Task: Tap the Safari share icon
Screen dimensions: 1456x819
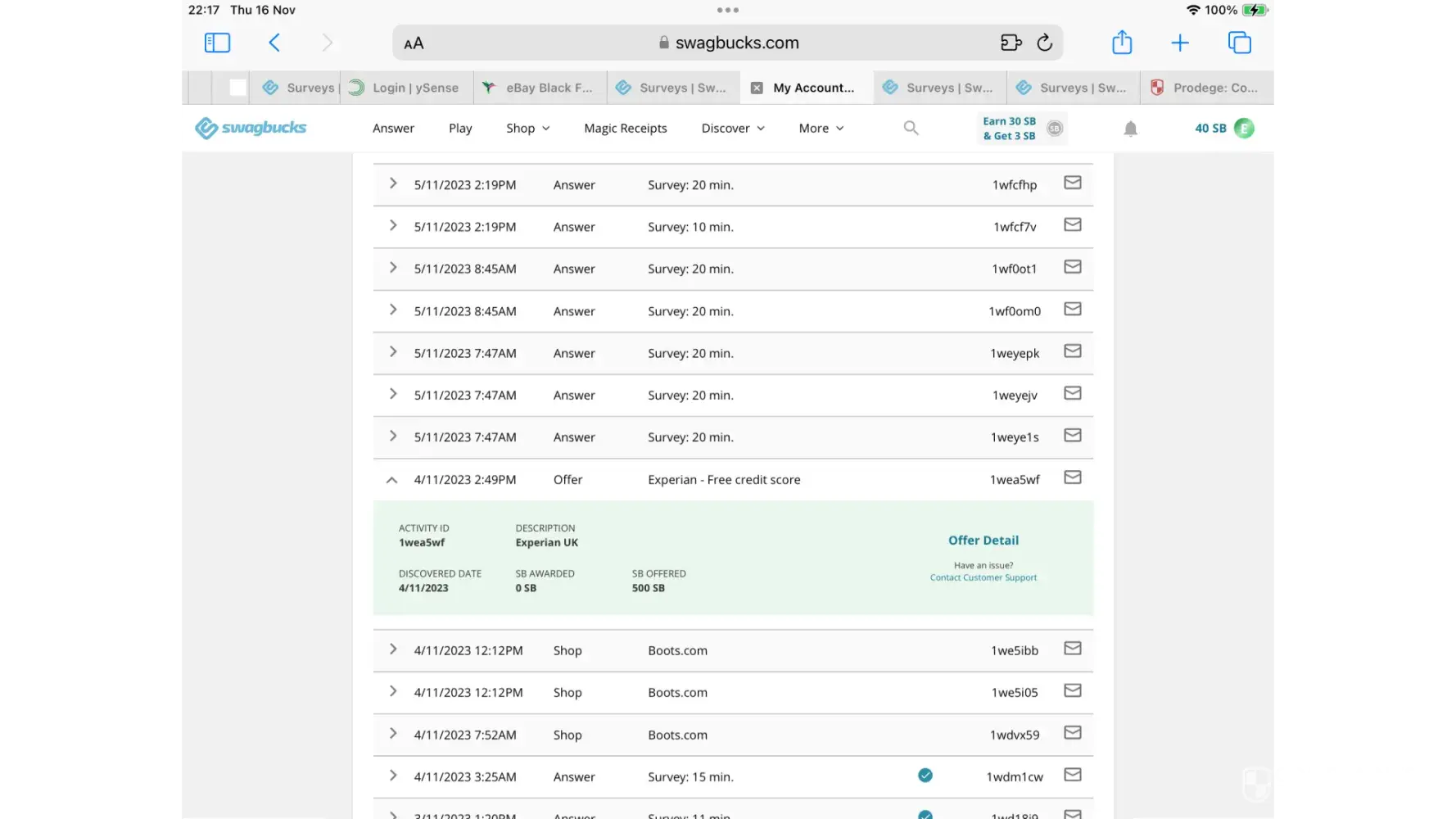Action: 1122,43
